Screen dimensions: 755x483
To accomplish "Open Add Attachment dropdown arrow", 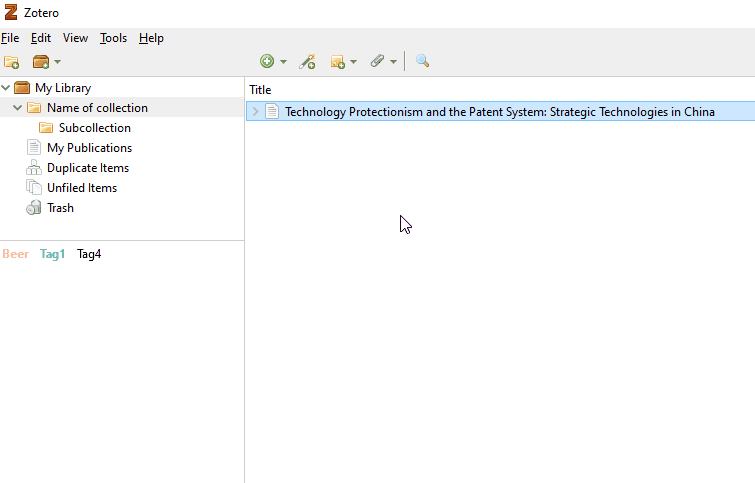I will point(393,62).
